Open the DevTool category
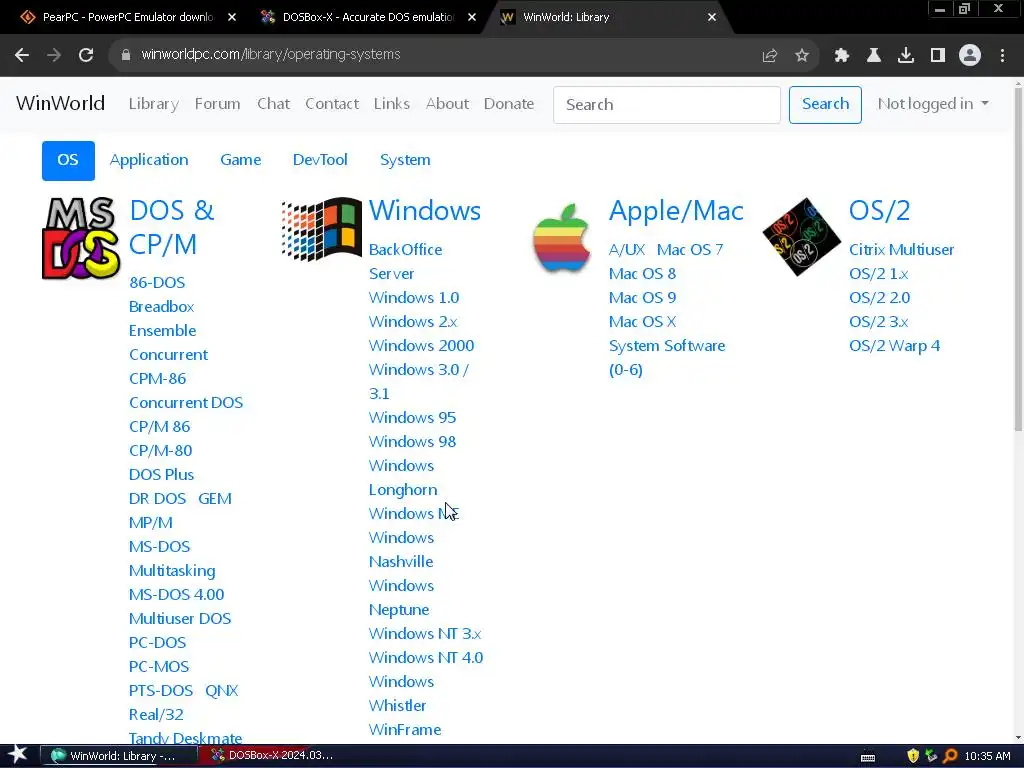Image resolution: width=1024 pixels, height=768 pixels. coord(320,160)
